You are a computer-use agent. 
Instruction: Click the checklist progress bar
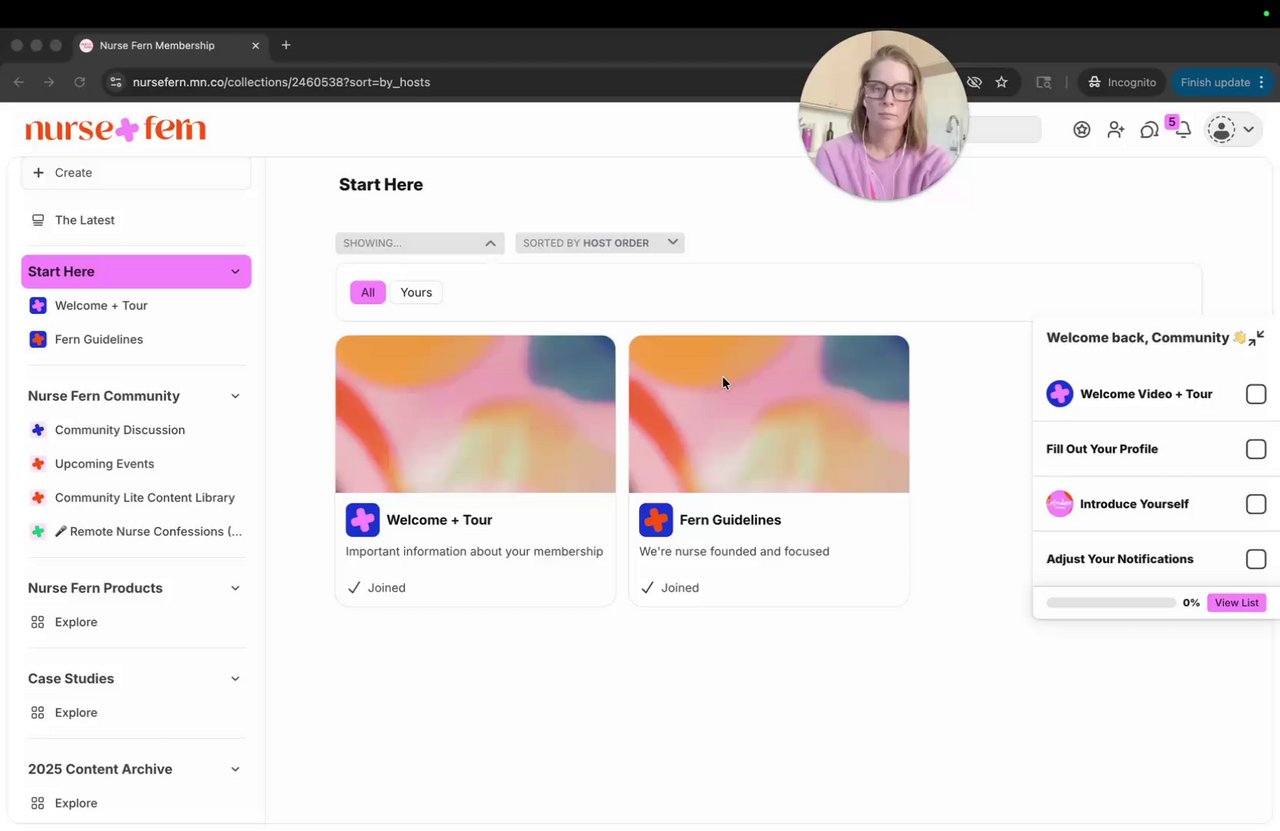click(x=1111, y=603)
